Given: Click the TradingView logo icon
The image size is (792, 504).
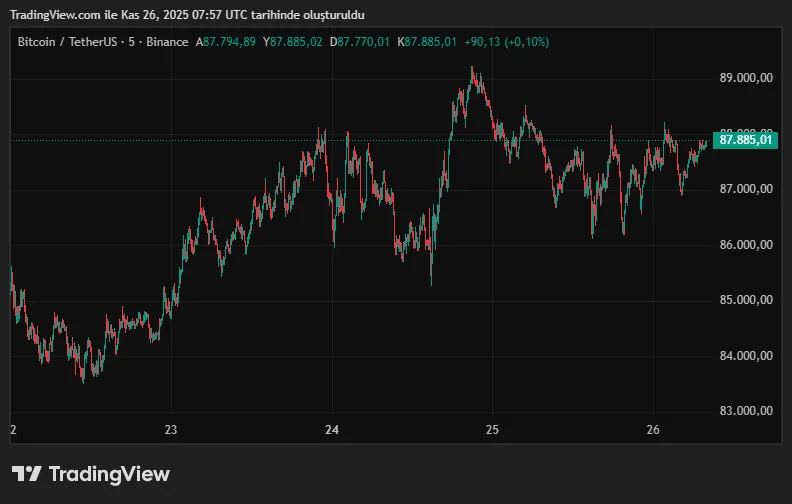Looking at the screenshot, I should 27,474.
